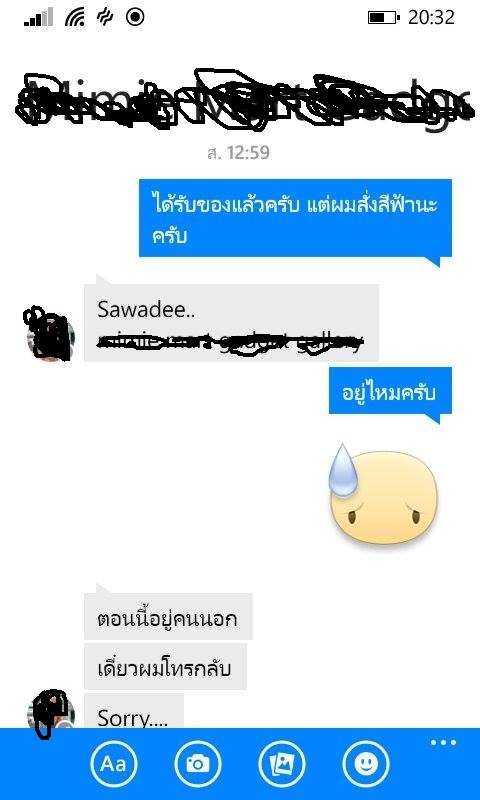Tap the sweating face sticker
This screenshot has height=800, width=480.
coord(383,495)
